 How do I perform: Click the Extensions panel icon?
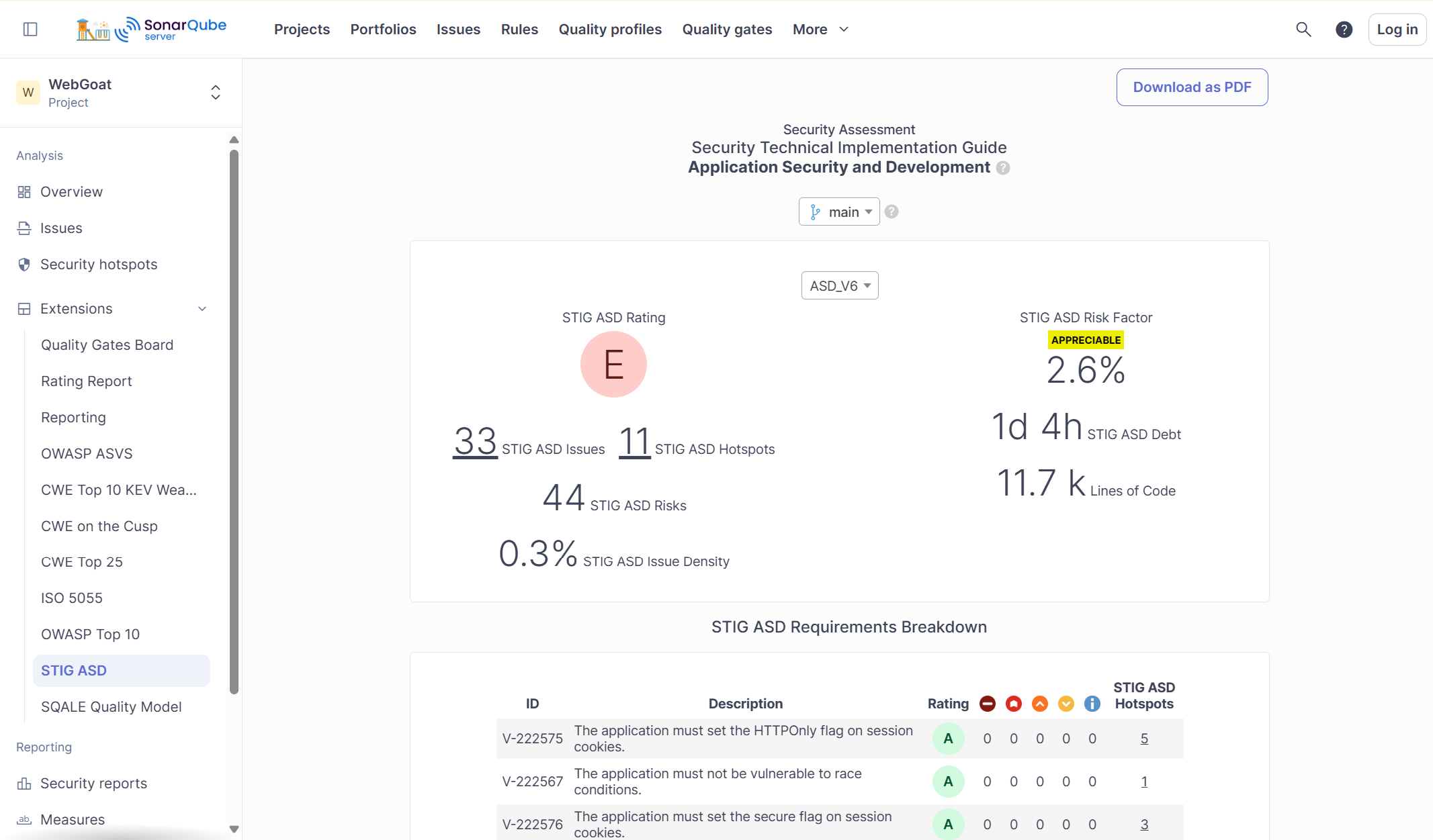click(x=24, y=309)
